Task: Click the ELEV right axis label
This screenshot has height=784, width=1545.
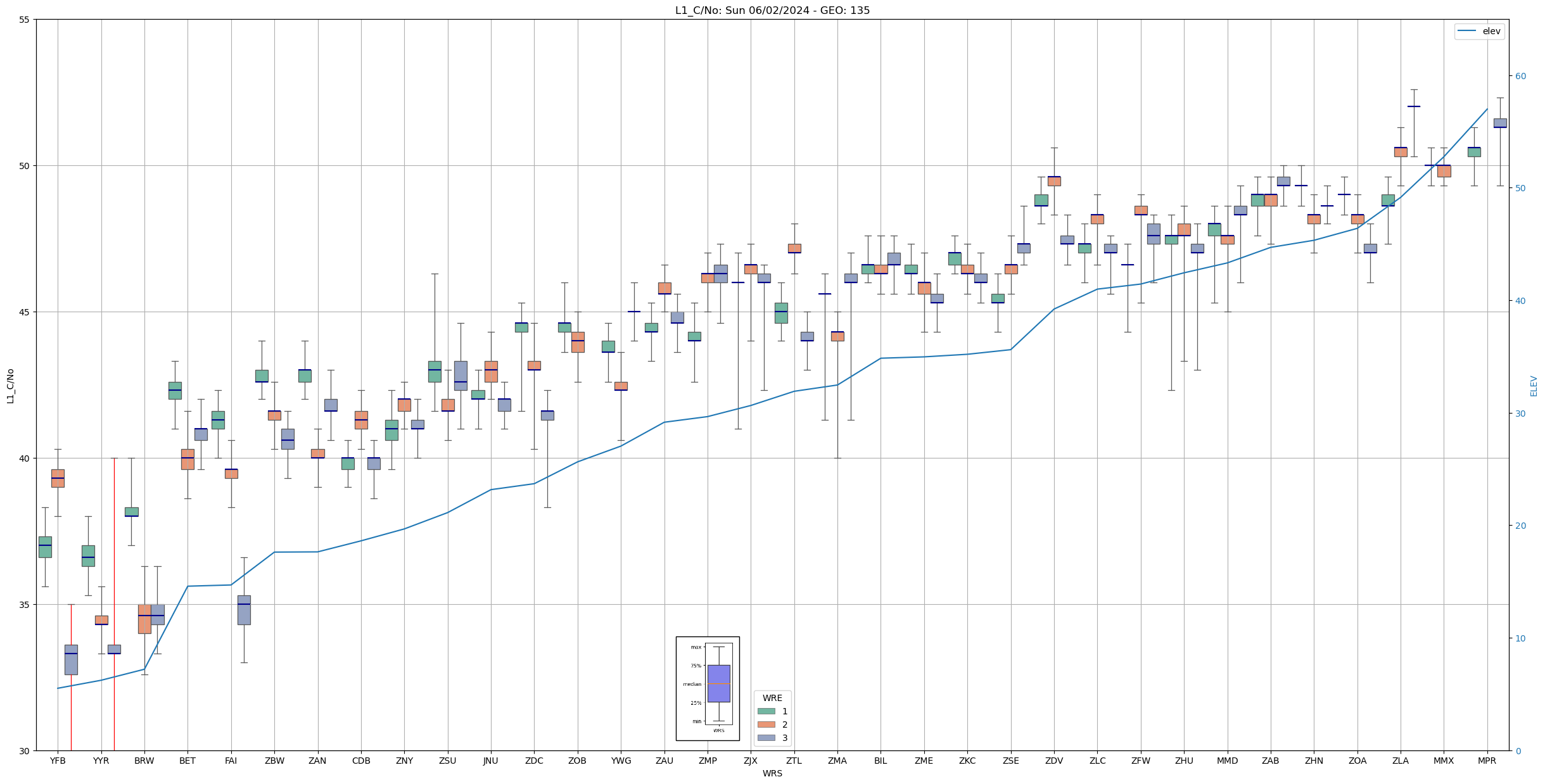Action: [1534, 386]
